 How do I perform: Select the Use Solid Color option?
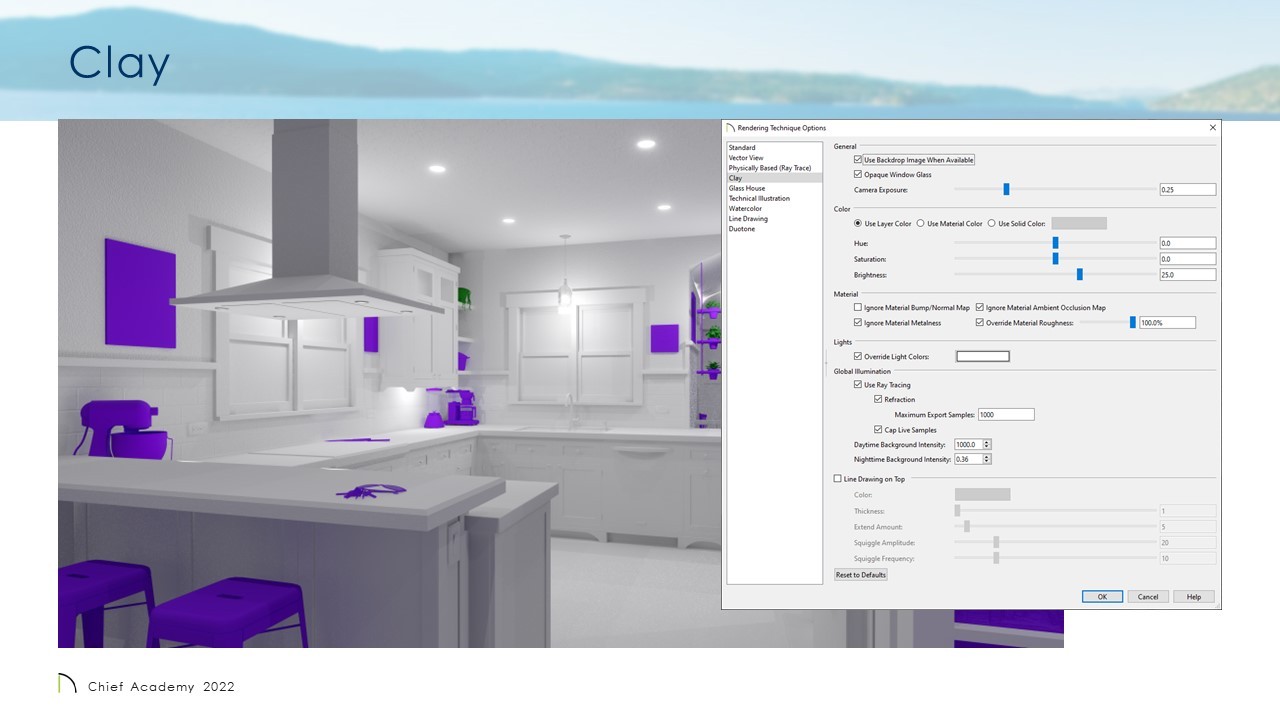click(x=991, y=224)
